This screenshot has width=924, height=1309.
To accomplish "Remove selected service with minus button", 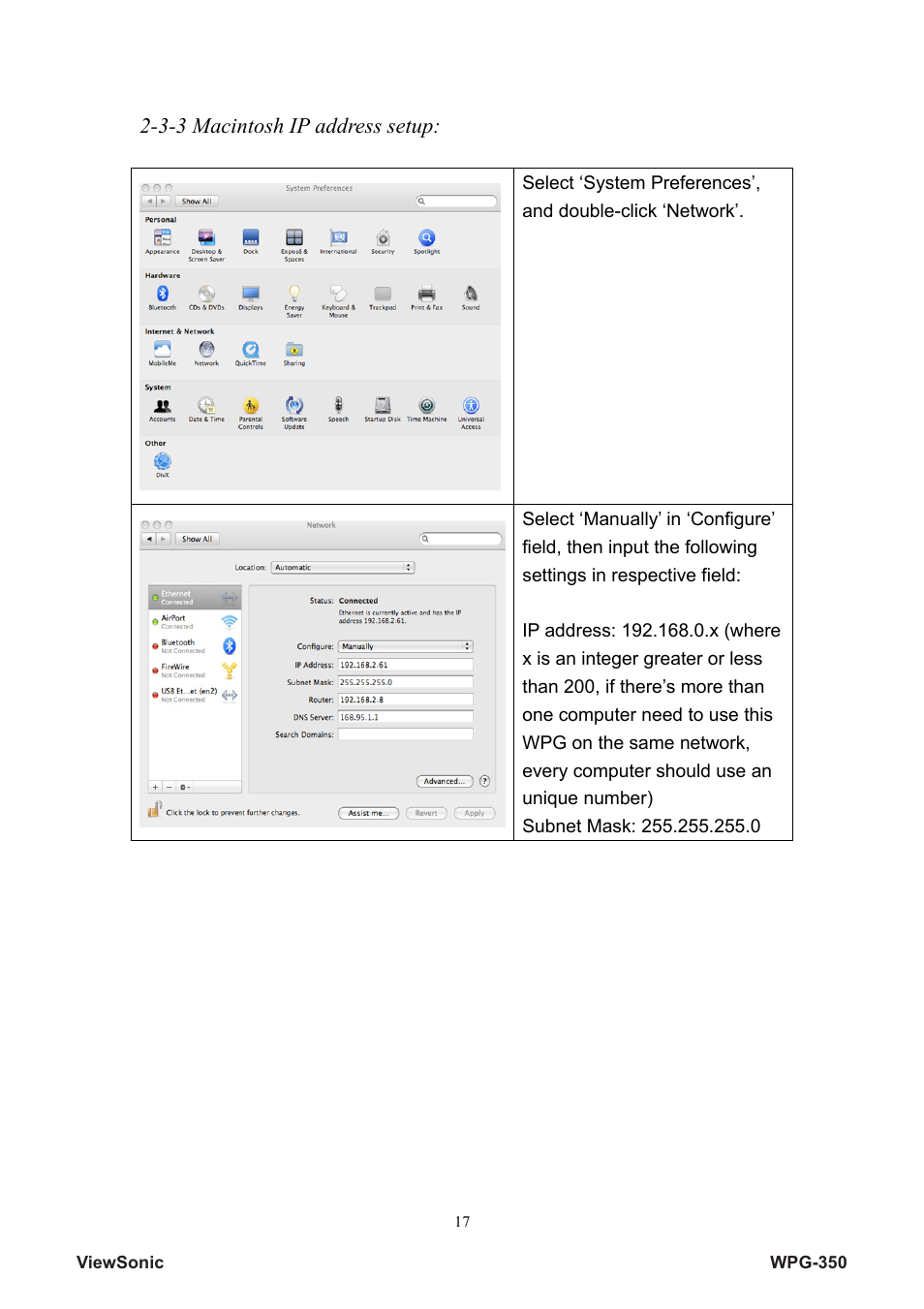I will point(169,787).
